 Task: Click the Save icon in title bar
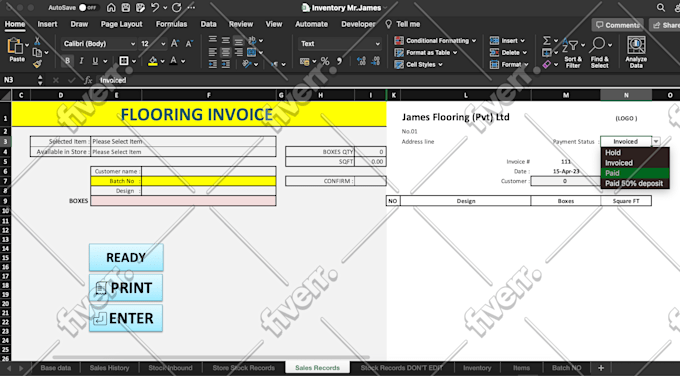[x=126, y=8]
